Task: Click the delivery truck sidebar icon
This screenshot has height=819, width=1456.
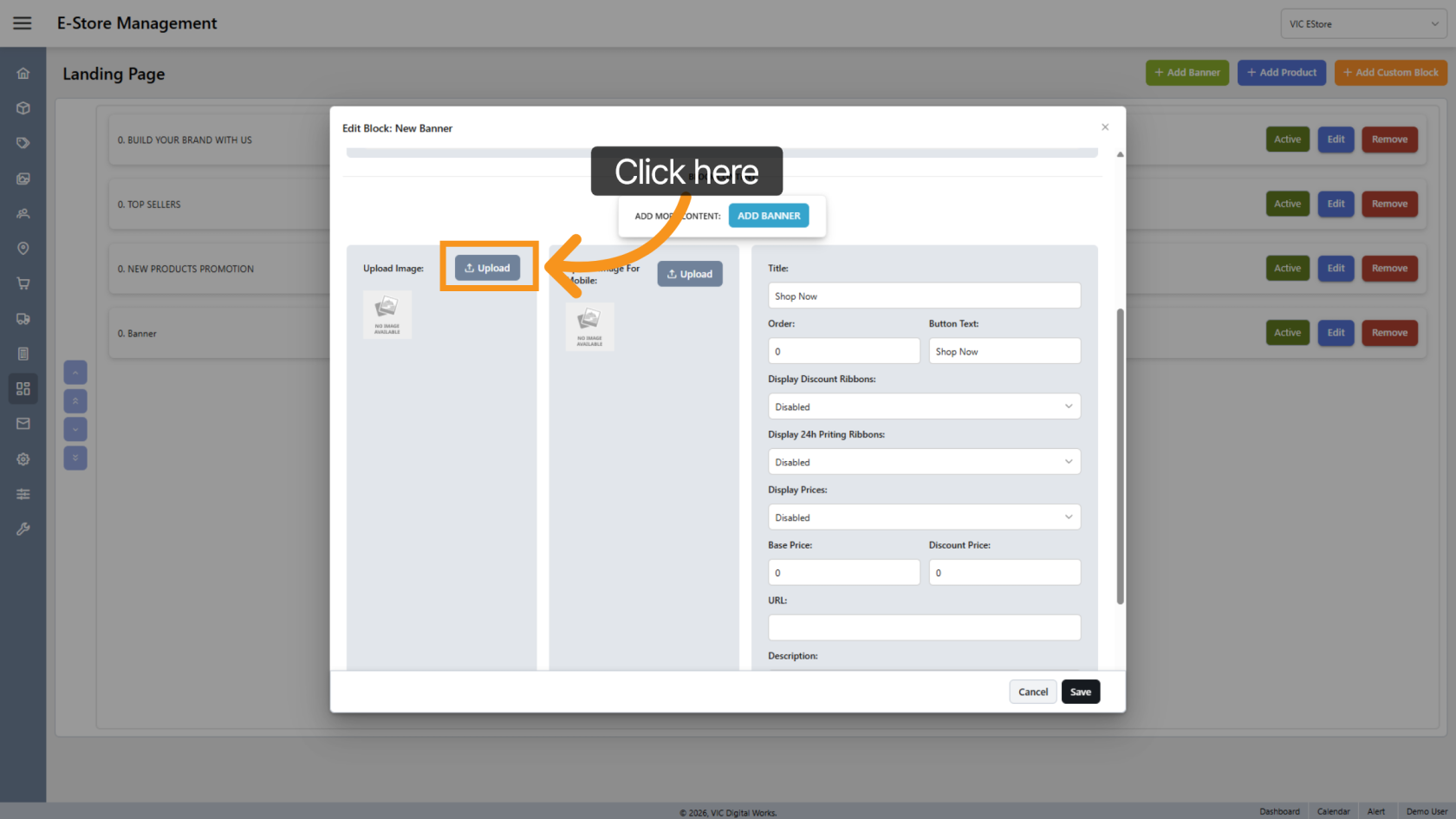Action: (23, 319)
